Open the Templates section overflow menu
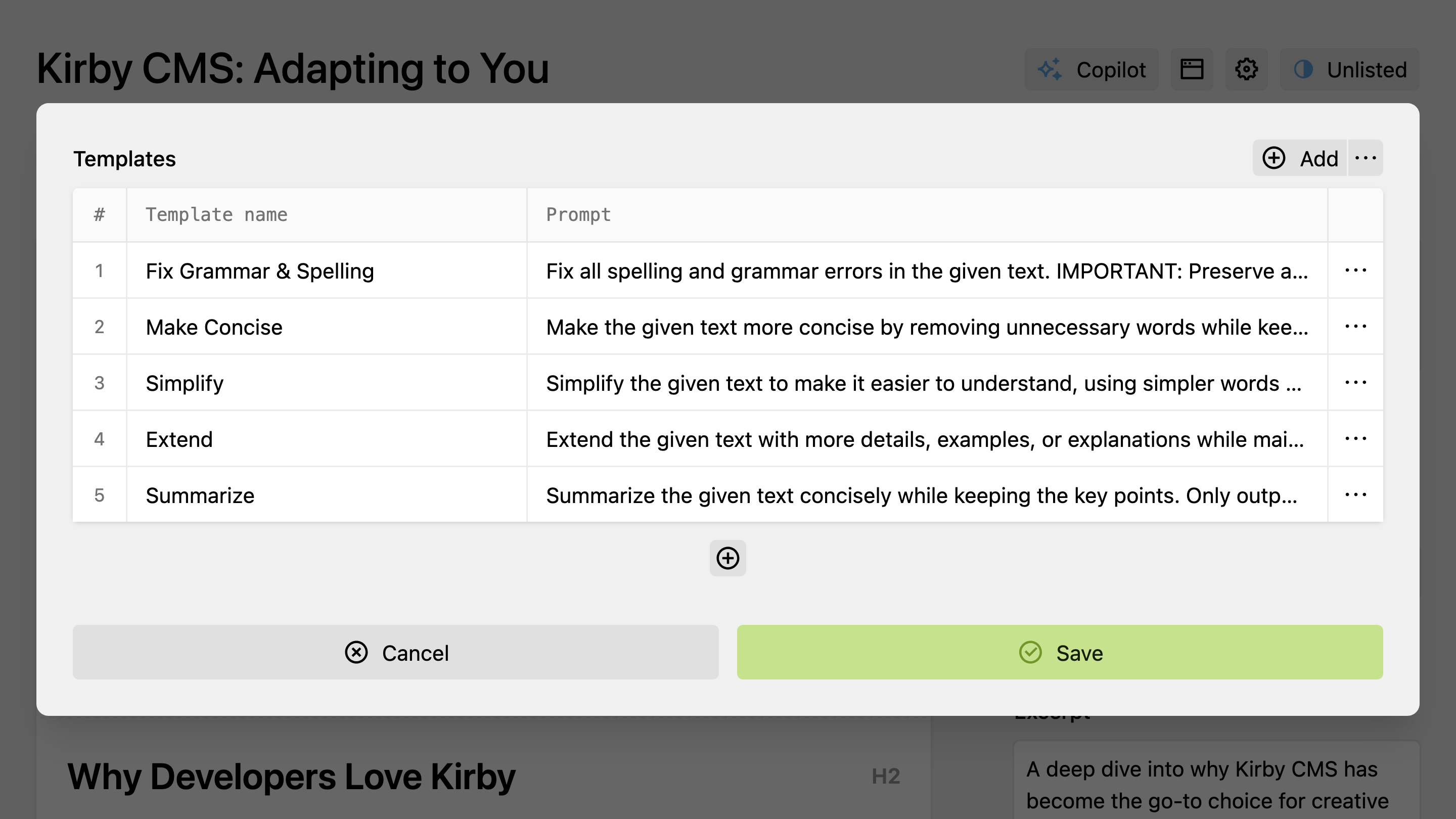1456x819 pixels. click(x=1366, y=158)
